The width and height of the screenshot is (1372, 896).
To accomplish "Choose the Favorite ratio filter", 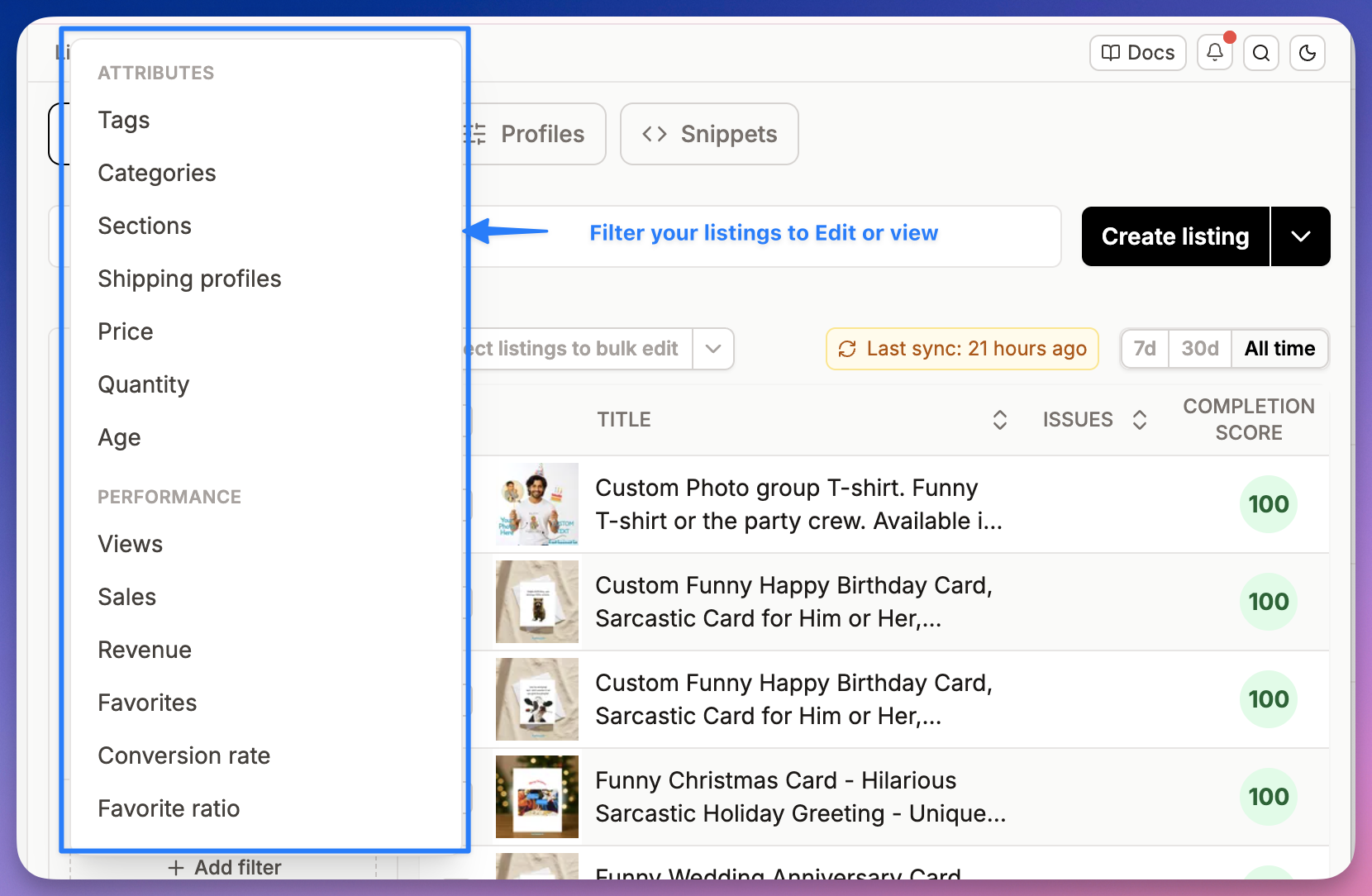I will pyautogui.click(x=169, y=808).
